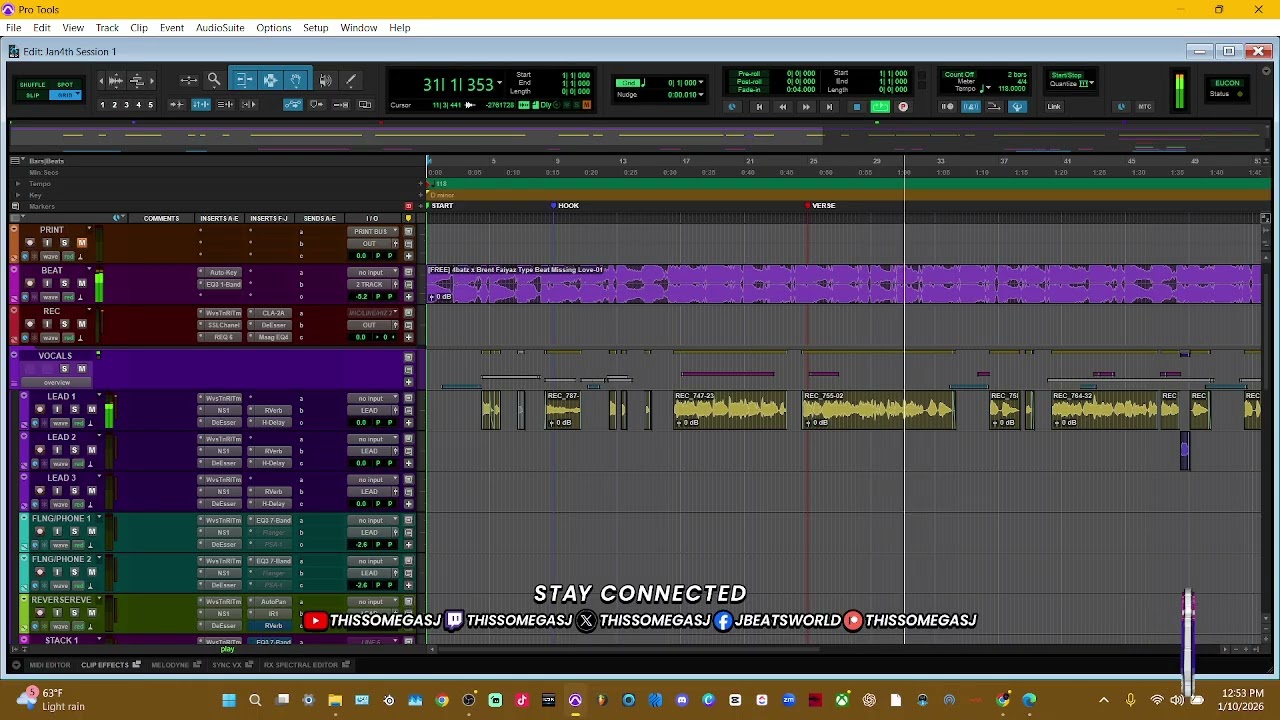
Task: Open the SSLChannel insert on REC
Action: point(224,325)
